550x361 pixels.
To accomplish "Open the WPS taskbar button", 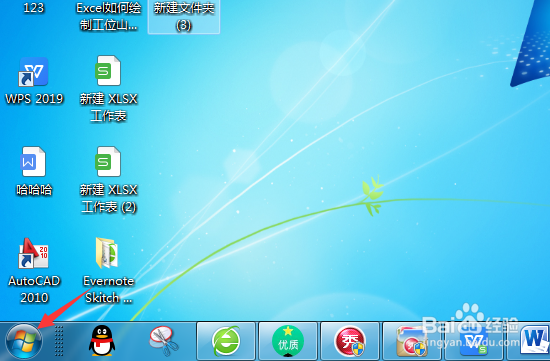I will 474,341.
